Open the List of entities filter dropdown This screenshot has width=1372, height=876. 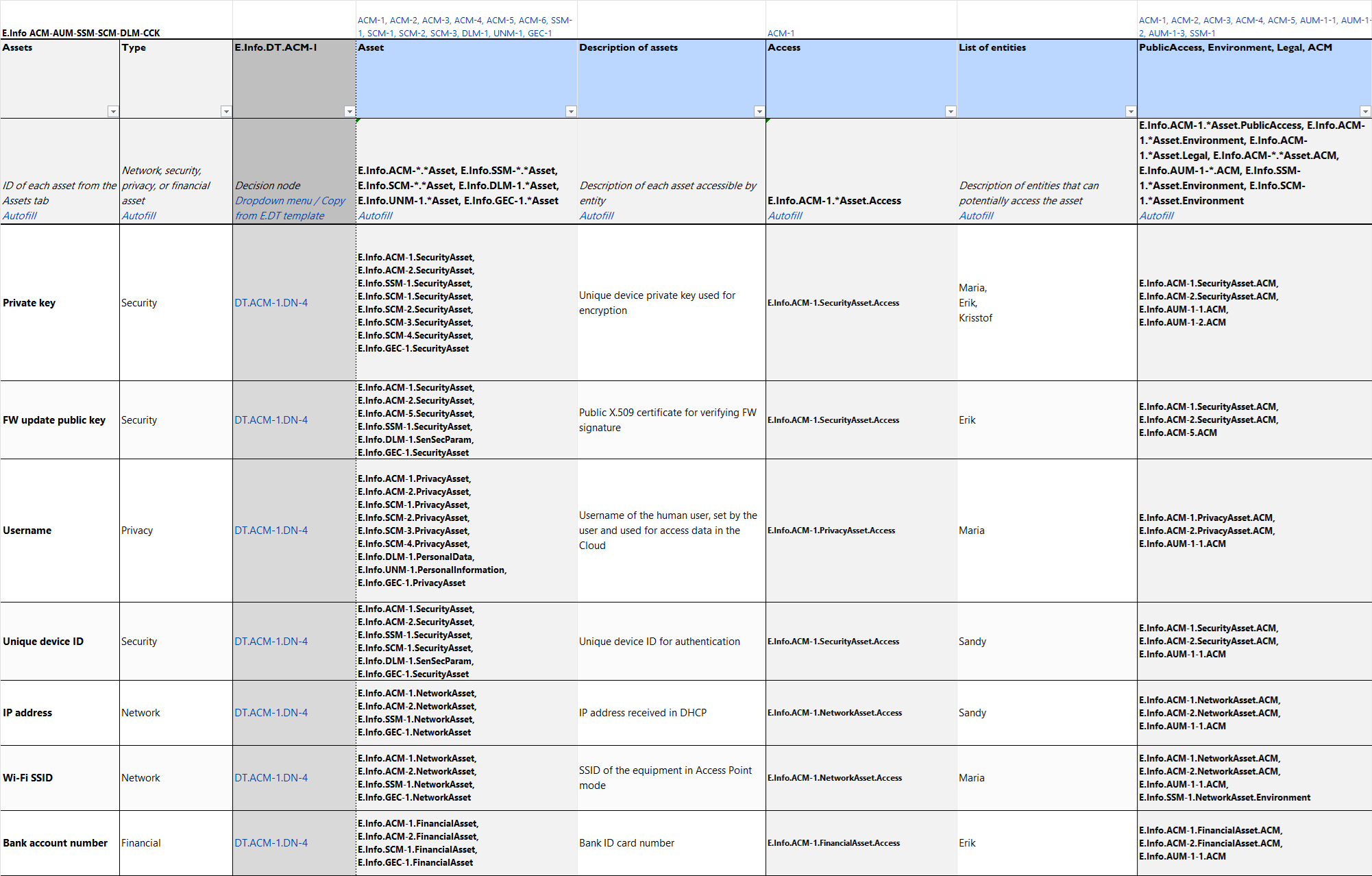pos(1131,111)
